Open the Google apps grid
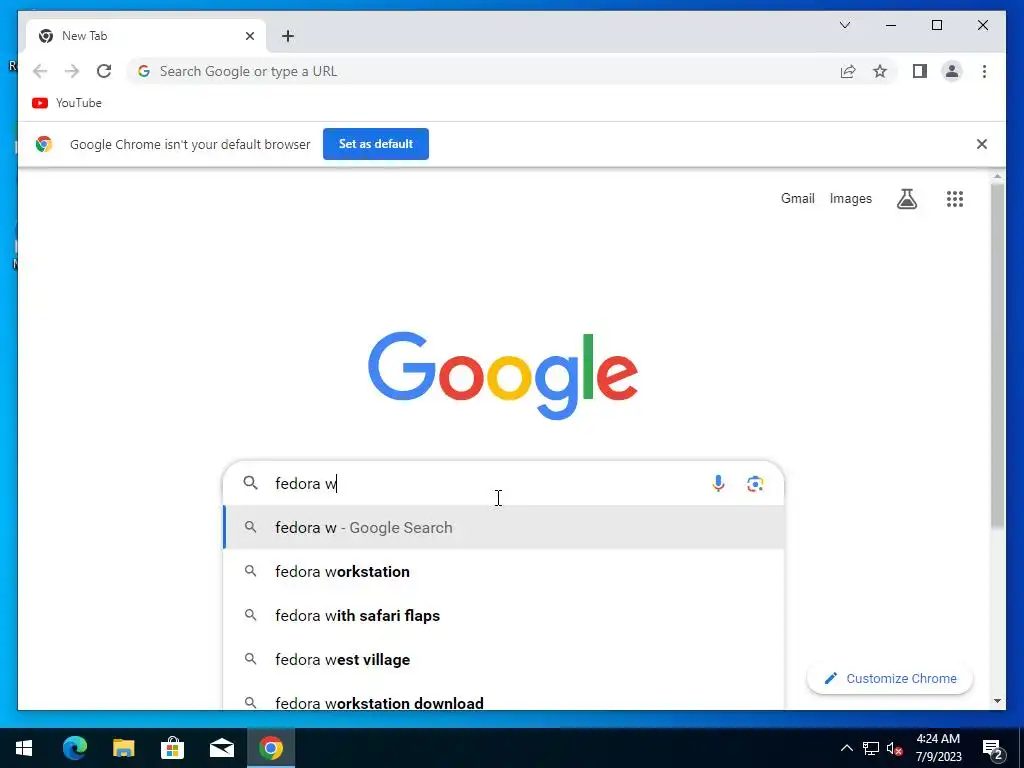1024x768 pixels. 955,199
